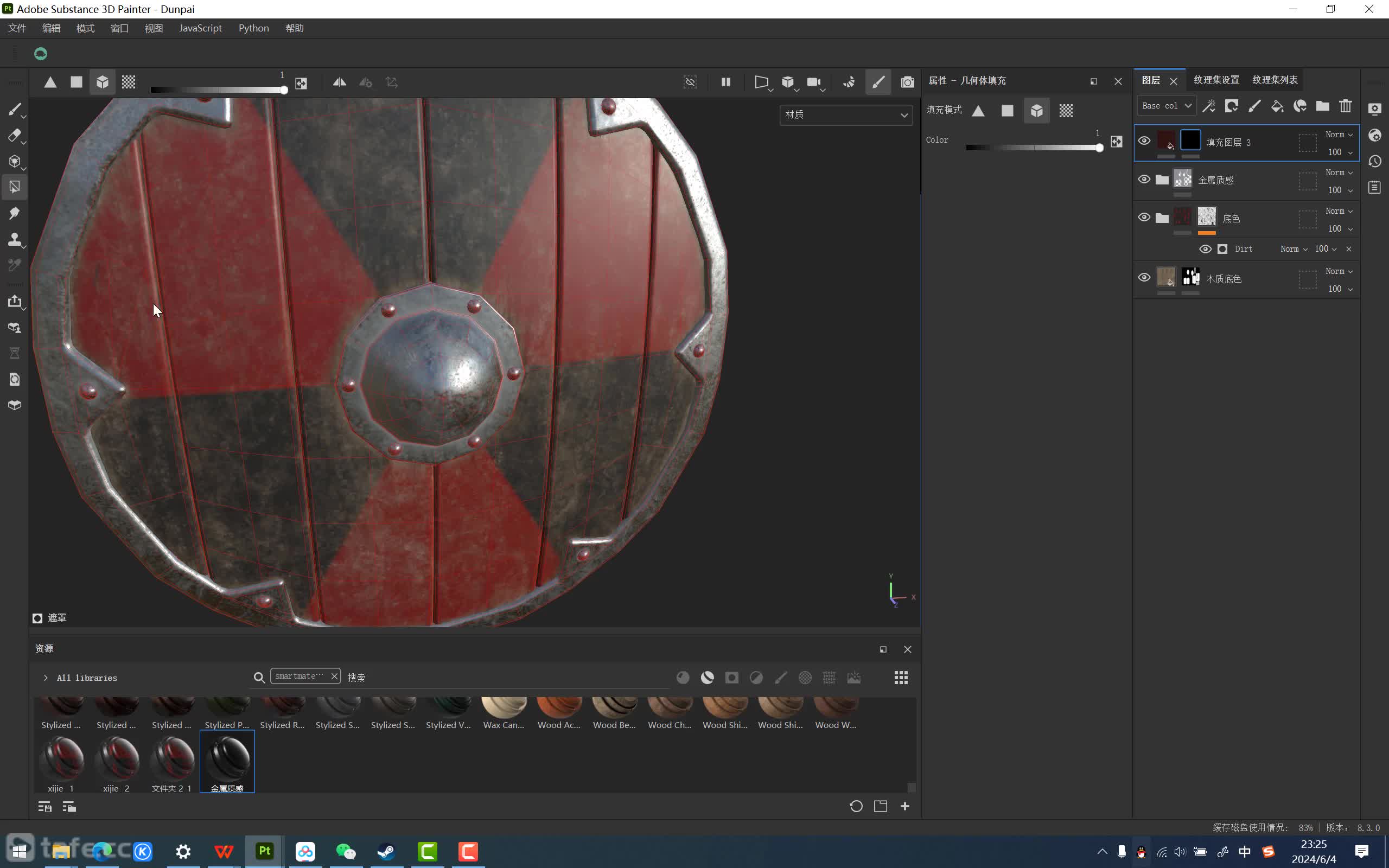The width and height of the screenshot is (1389, 868).
Task: Click the screenshot camera icon in viewport toolbar
Action: [x=907, y=82]
